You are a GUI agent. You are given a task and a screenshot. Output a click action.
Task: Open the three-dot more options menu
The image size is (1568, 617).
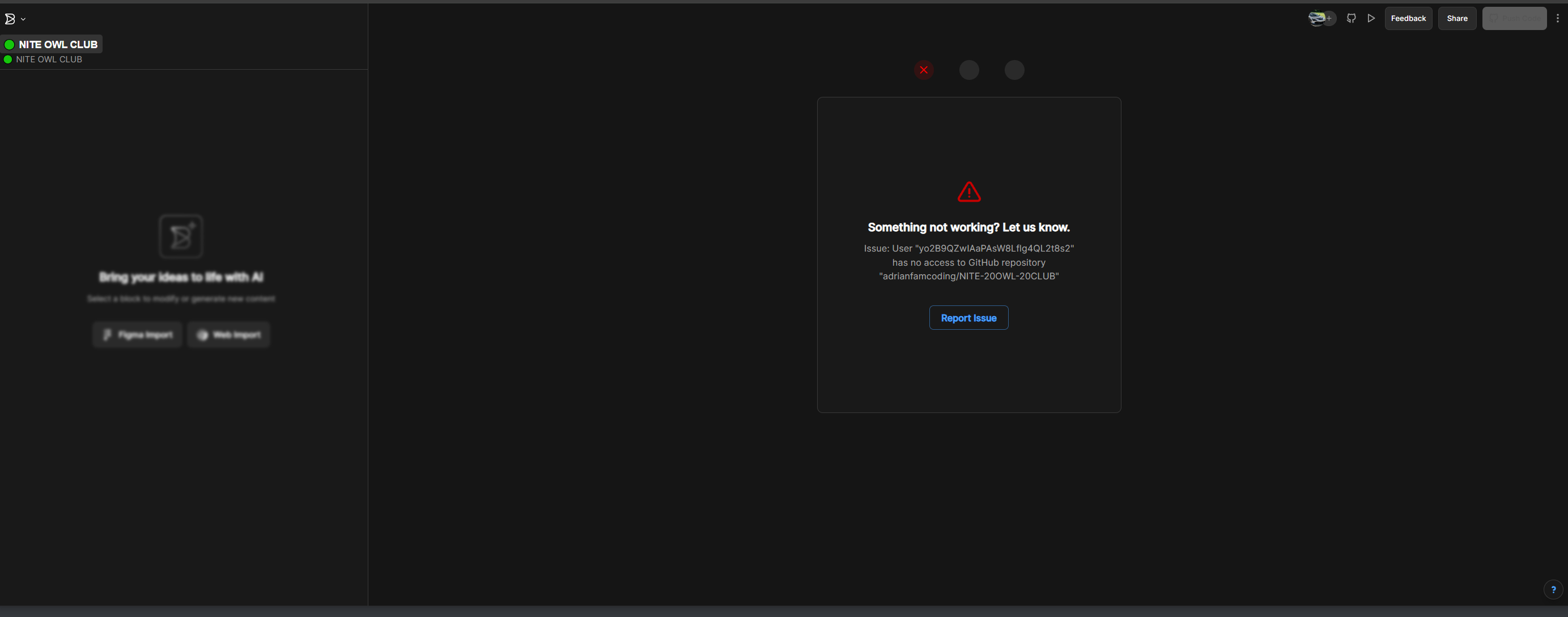pos(1558,18)
